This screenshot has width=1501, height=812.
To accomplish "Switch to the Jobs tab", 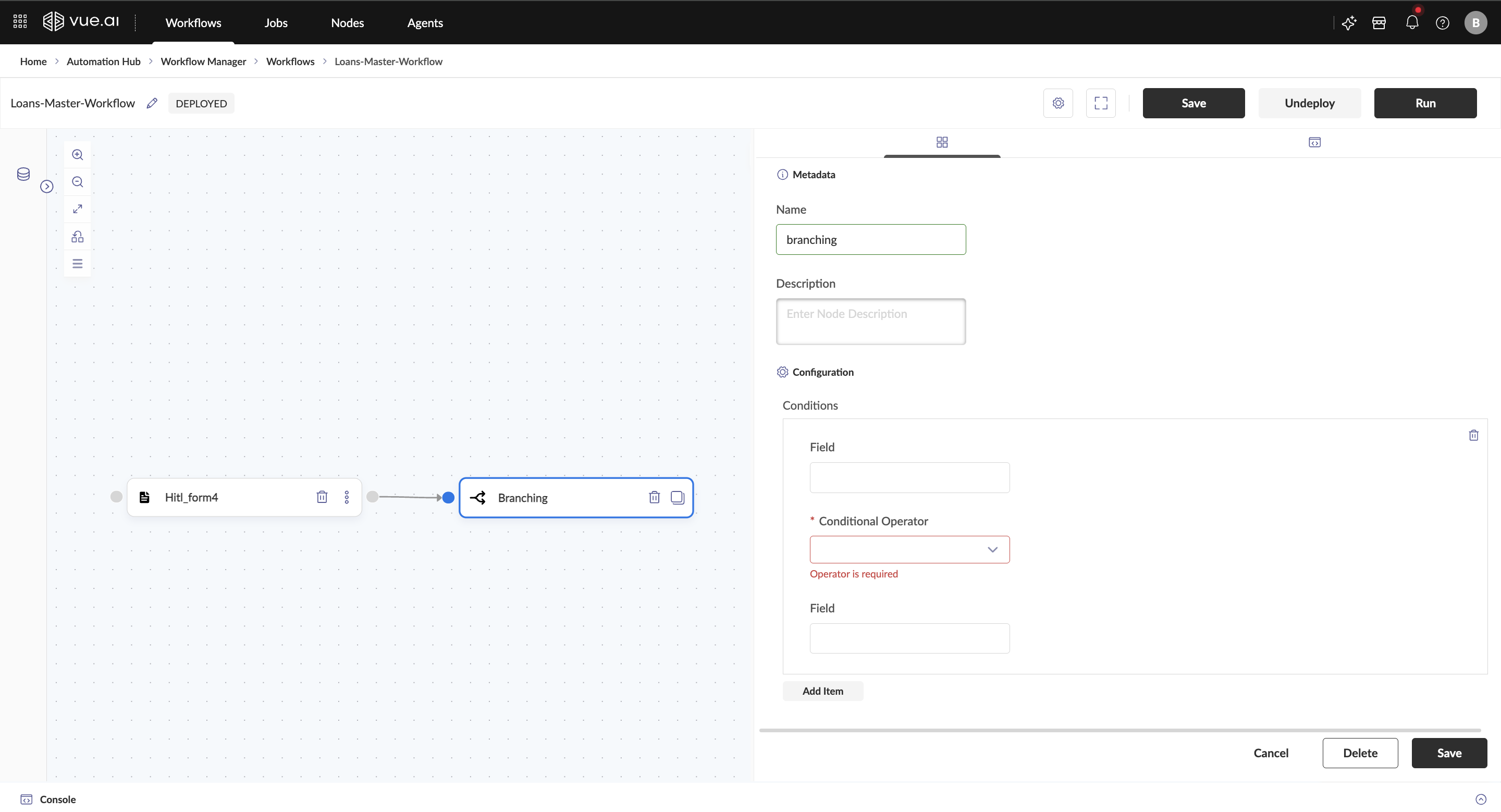I will (276, 23).
